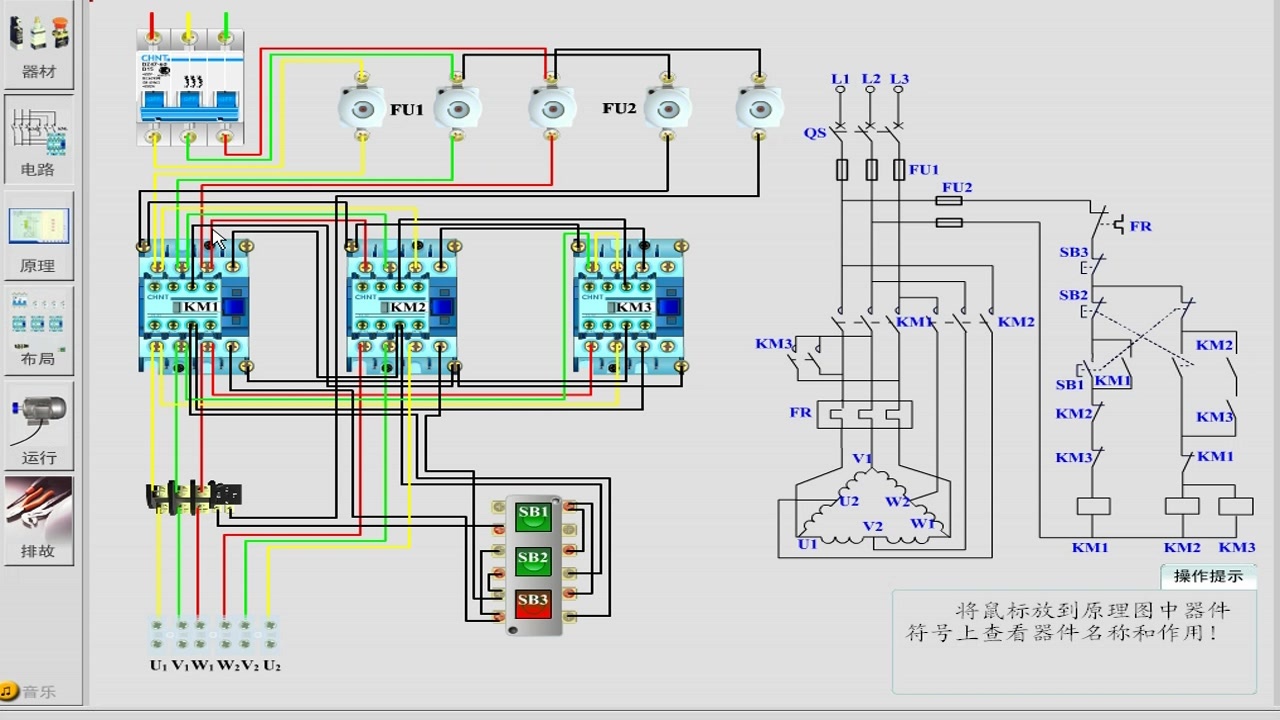Toggle the three-pole CHNT circuit breaker
The image size is (1280, 720).
(x=190, y=87)
